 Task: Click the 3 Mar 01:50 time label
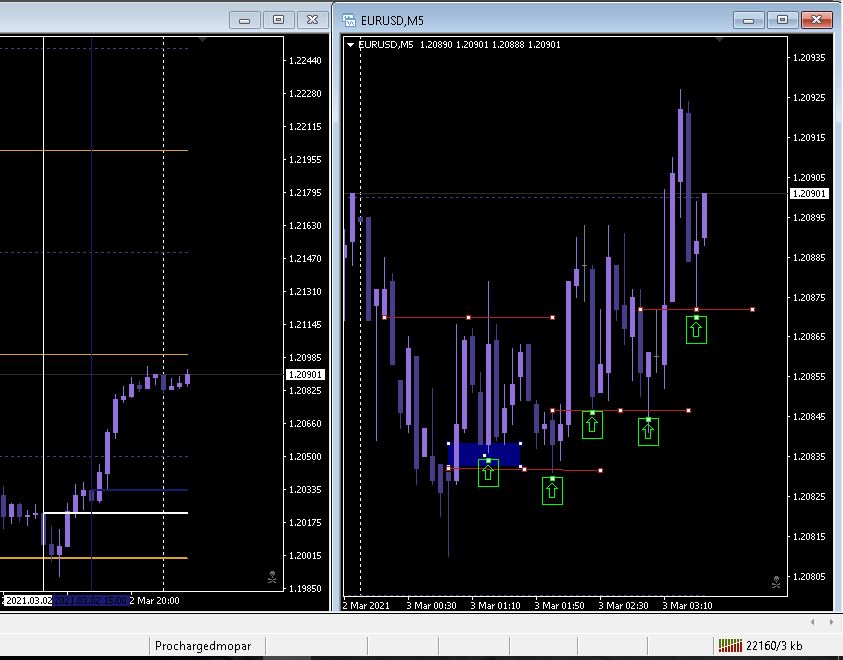tap(559, 606)
